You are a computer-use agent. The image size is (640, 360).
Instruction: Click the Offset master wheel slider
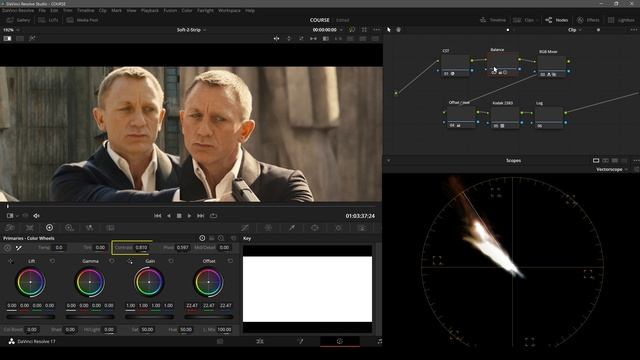point(209,316)
